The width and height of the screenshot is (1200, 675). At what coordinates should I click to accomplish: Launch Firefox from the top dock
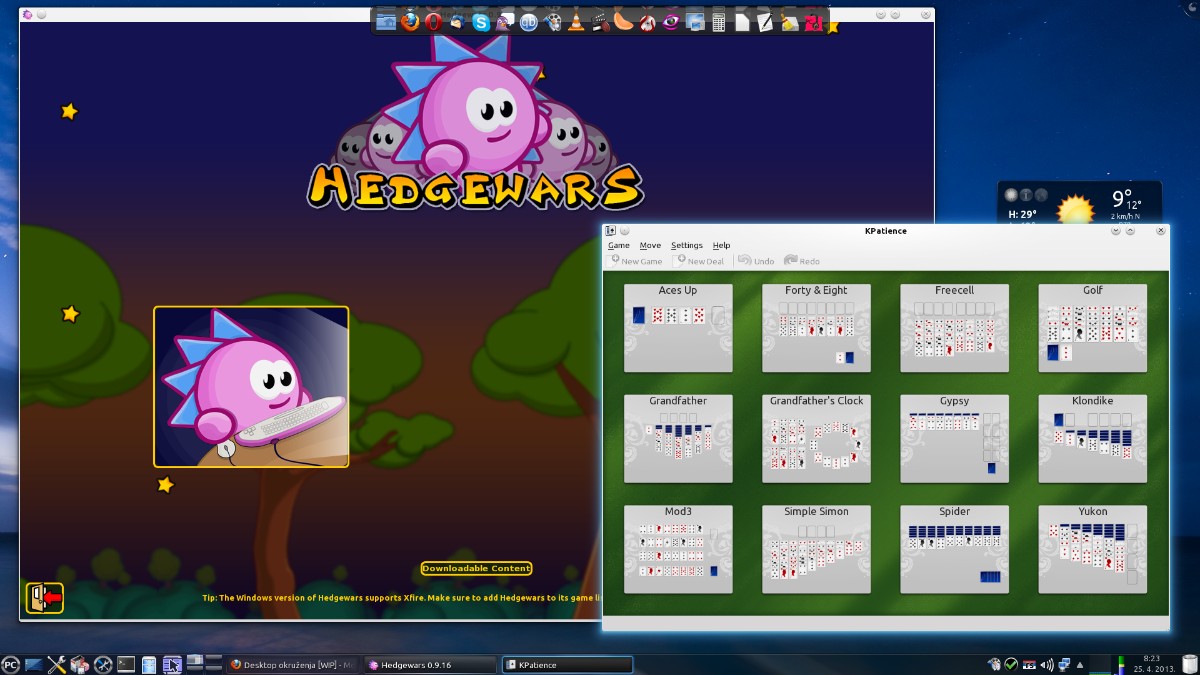click(410, 22)
